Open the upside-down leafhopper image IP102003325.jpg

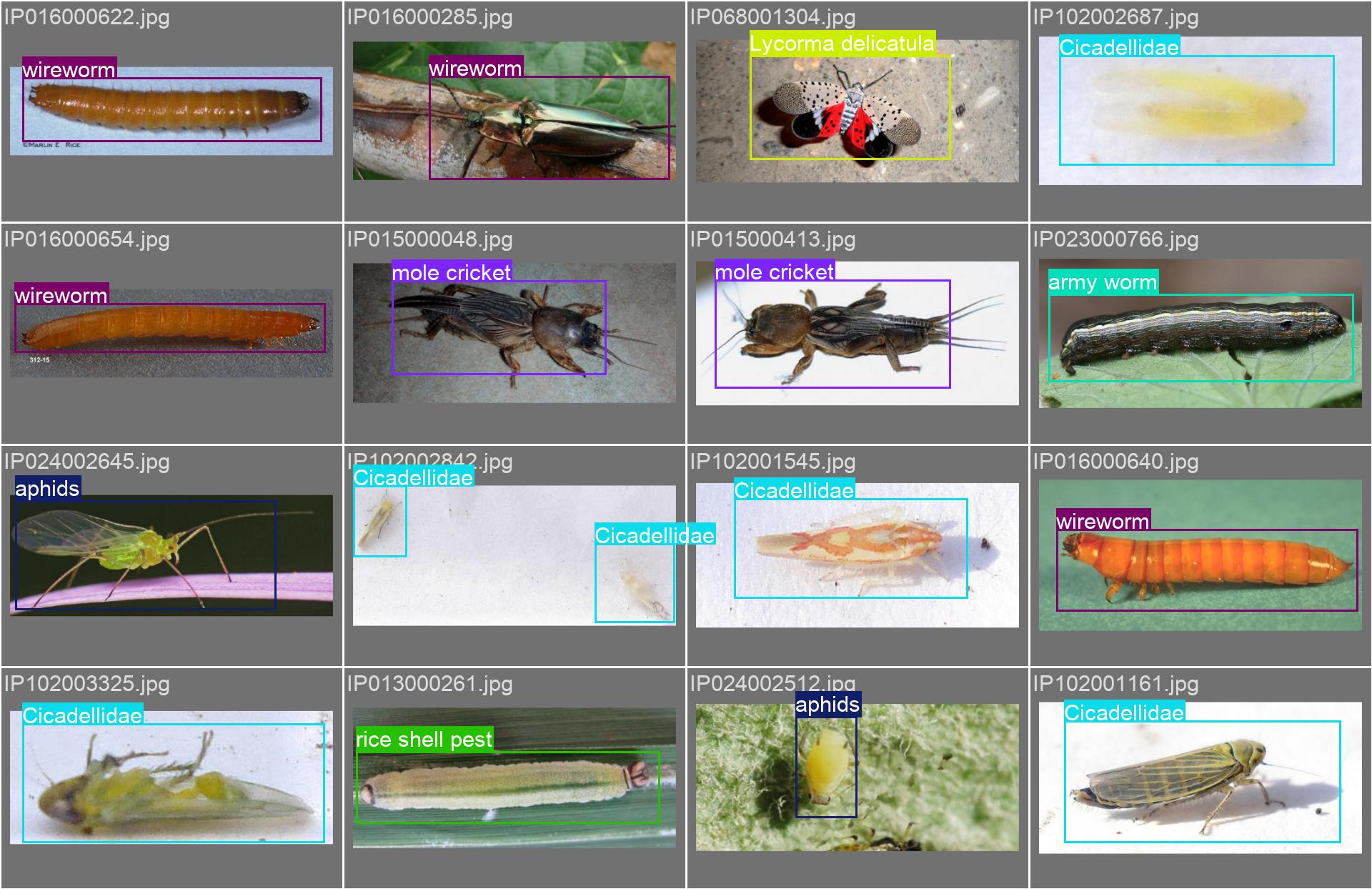tap(171, 778)
